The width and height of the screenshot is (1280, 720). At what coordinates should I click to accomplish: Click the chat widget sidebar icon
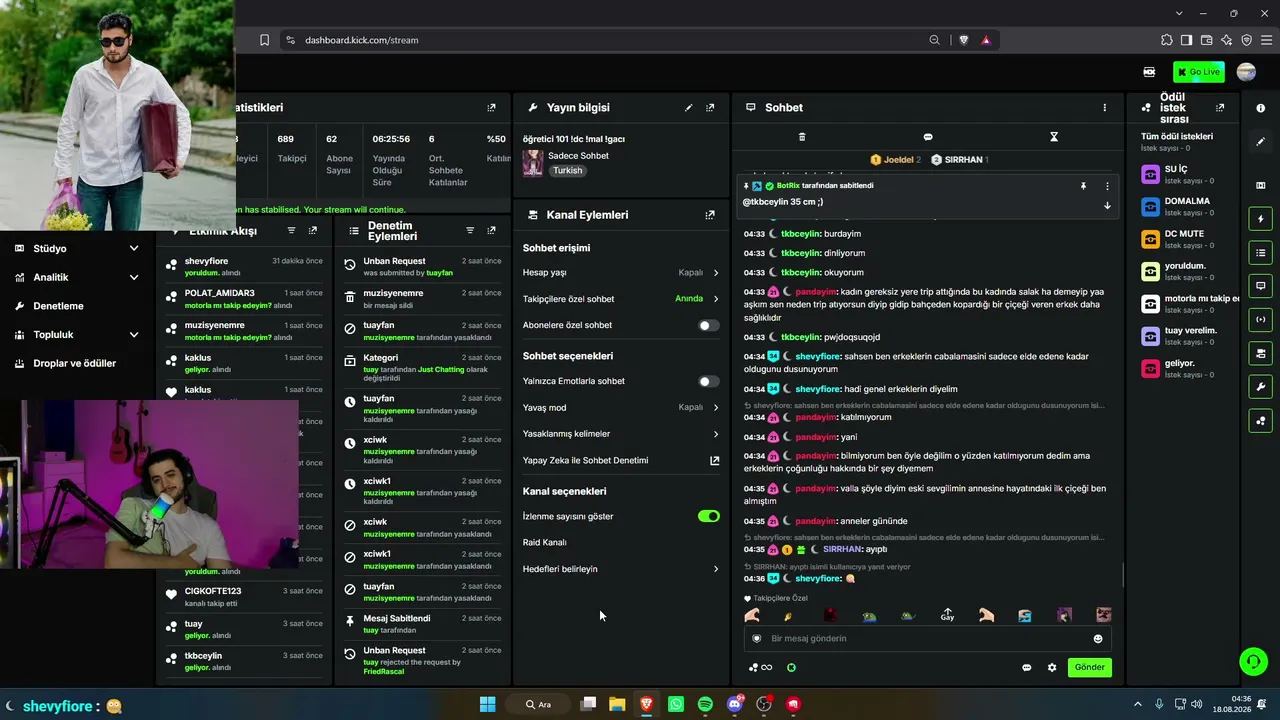point(1260,286)
